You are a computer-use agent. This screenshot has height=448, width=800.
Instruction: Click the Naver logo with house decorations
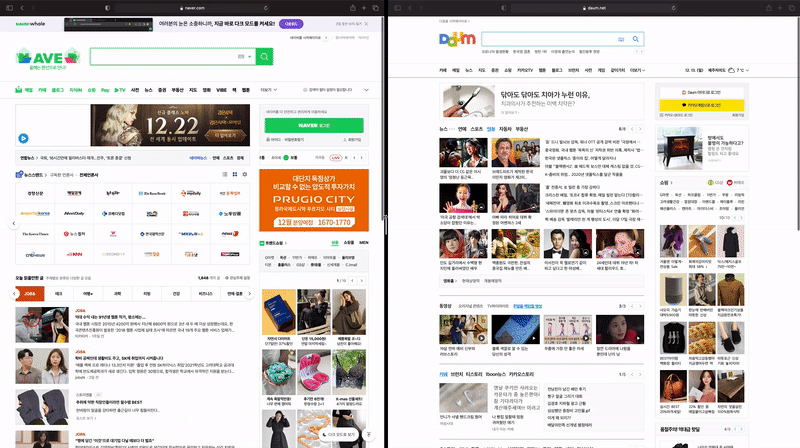[48, 57]
